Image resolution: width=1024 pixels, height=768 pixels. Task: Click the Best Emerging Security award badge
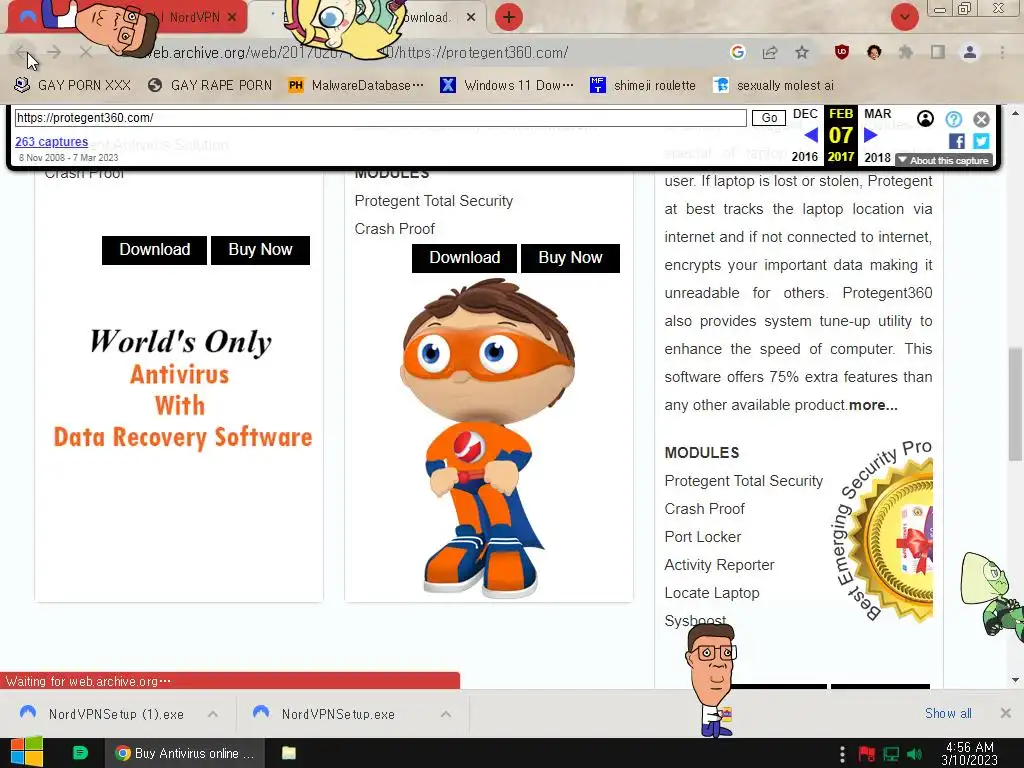point(882,532)
